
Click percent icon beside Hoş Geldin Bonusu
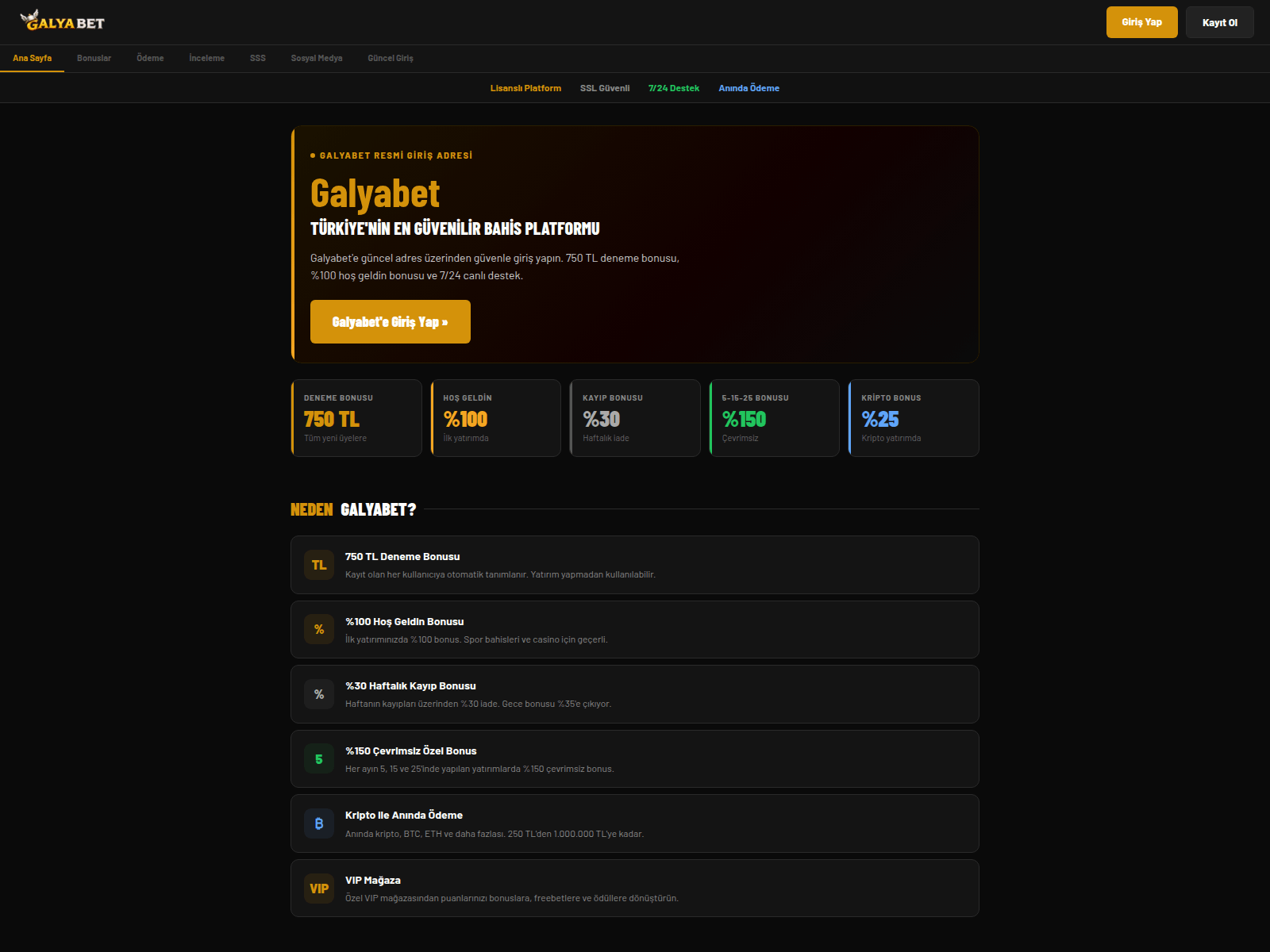pyautogui.click(x=319, y=629)
